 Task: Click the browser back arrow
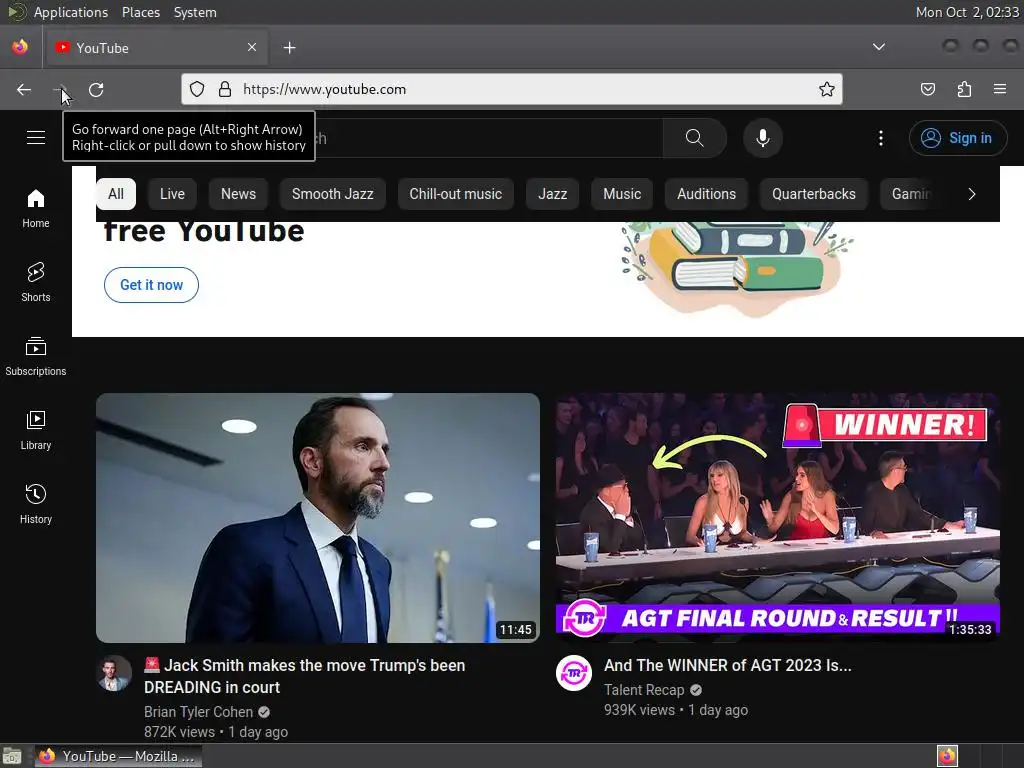click(24, 89)
